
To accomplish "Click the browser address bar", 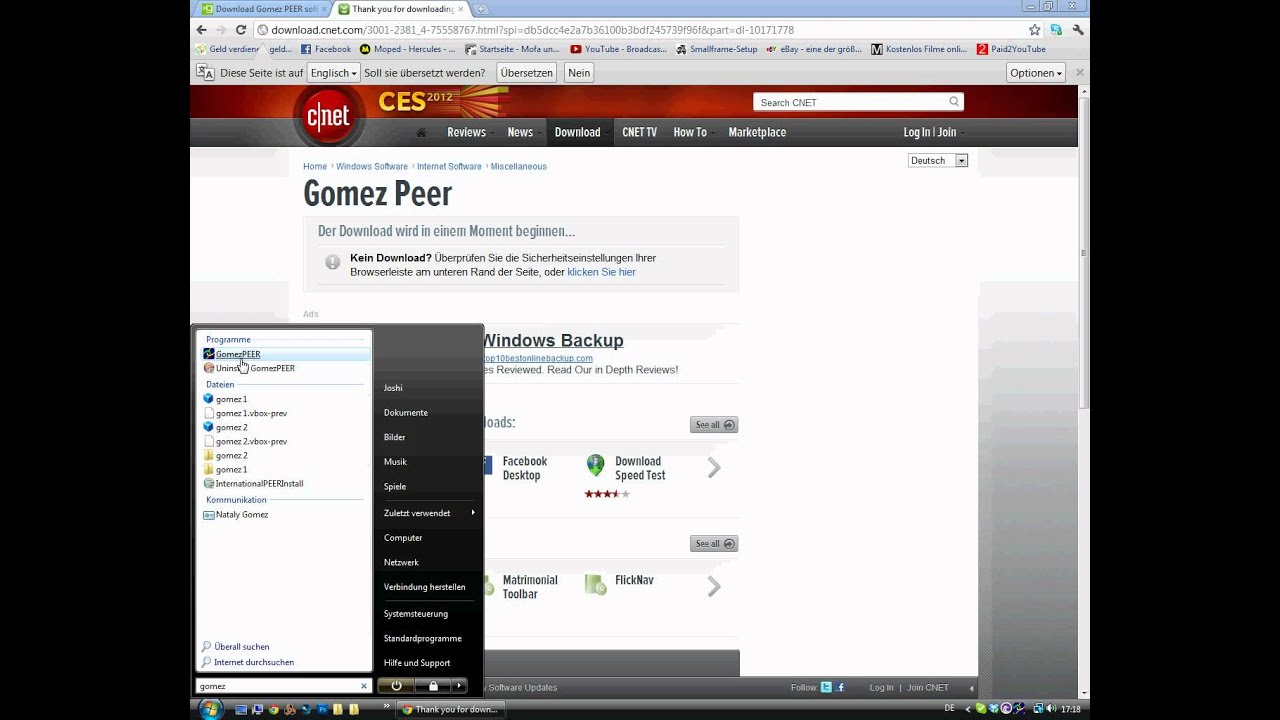I will click(640, 30).
